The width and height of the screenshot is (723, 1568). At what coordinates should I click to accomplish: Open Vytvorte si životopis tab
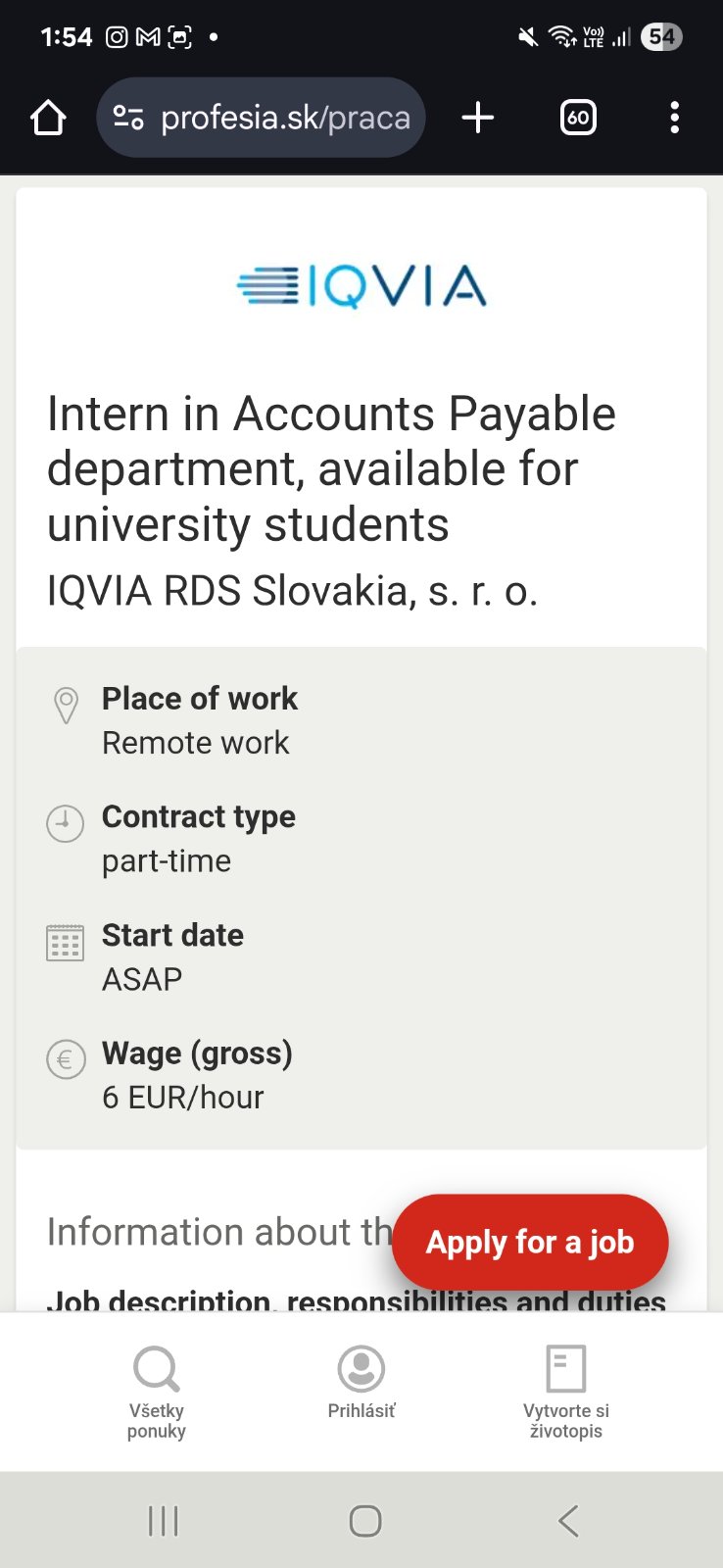point(565,1392)
